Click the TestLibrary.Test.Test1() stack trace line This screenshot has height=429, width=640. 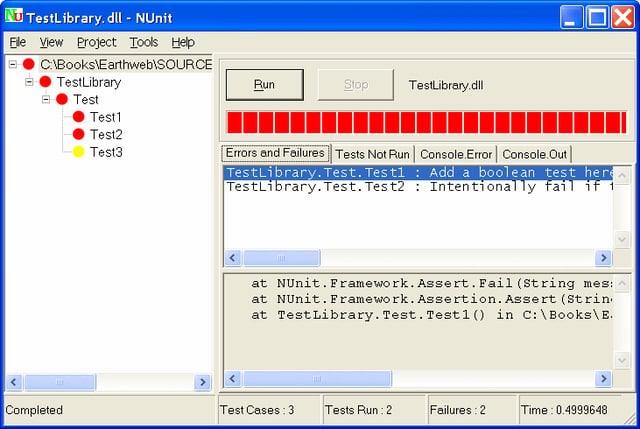[431, 315]
